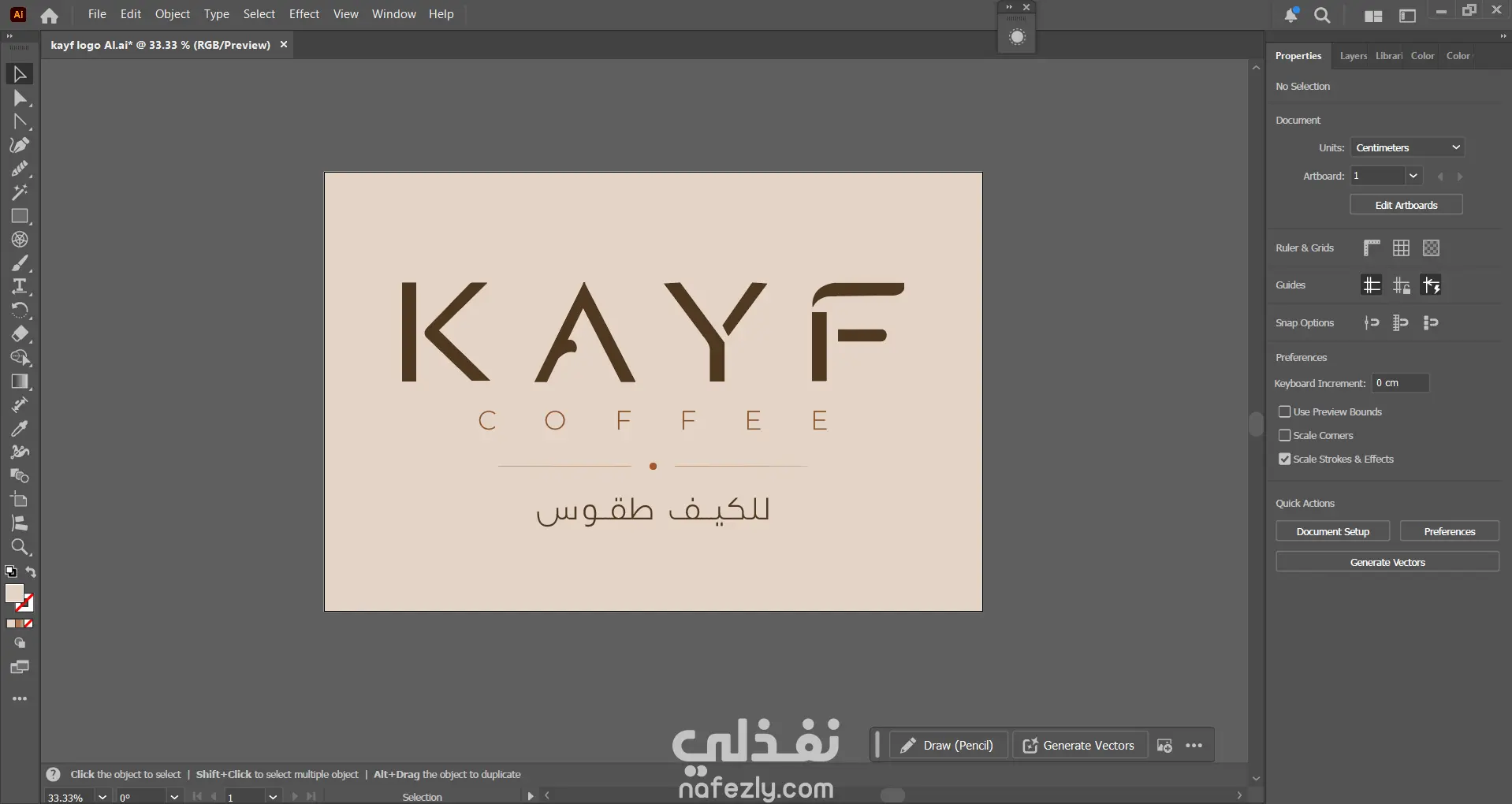This screenshot has height=804, width=1512.
Task: Select the Puppet Warp tool
Action: click(x=20, y=452)
